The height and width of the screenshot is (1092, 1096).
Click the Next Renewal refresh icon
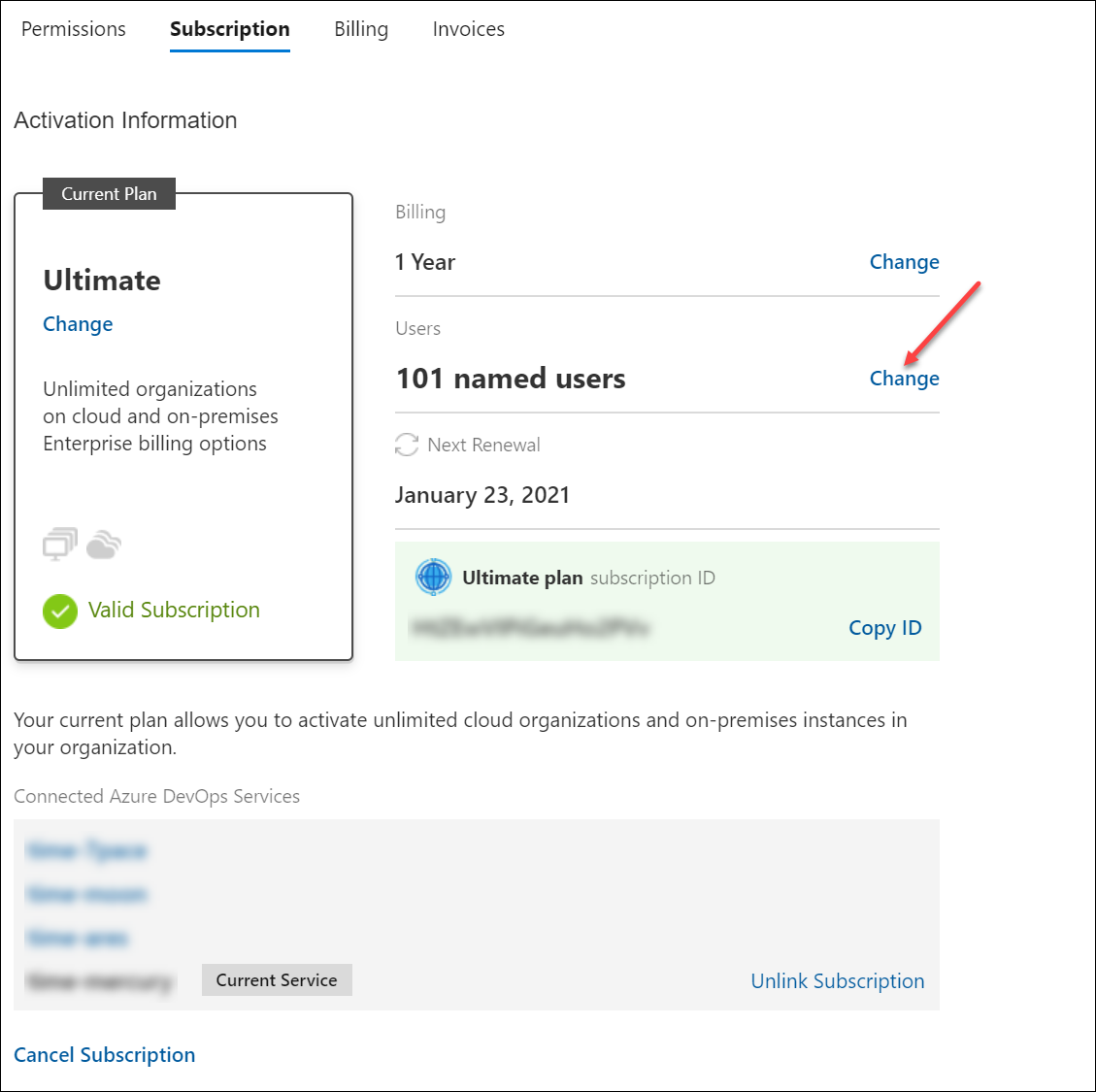(x=407, y=445)
